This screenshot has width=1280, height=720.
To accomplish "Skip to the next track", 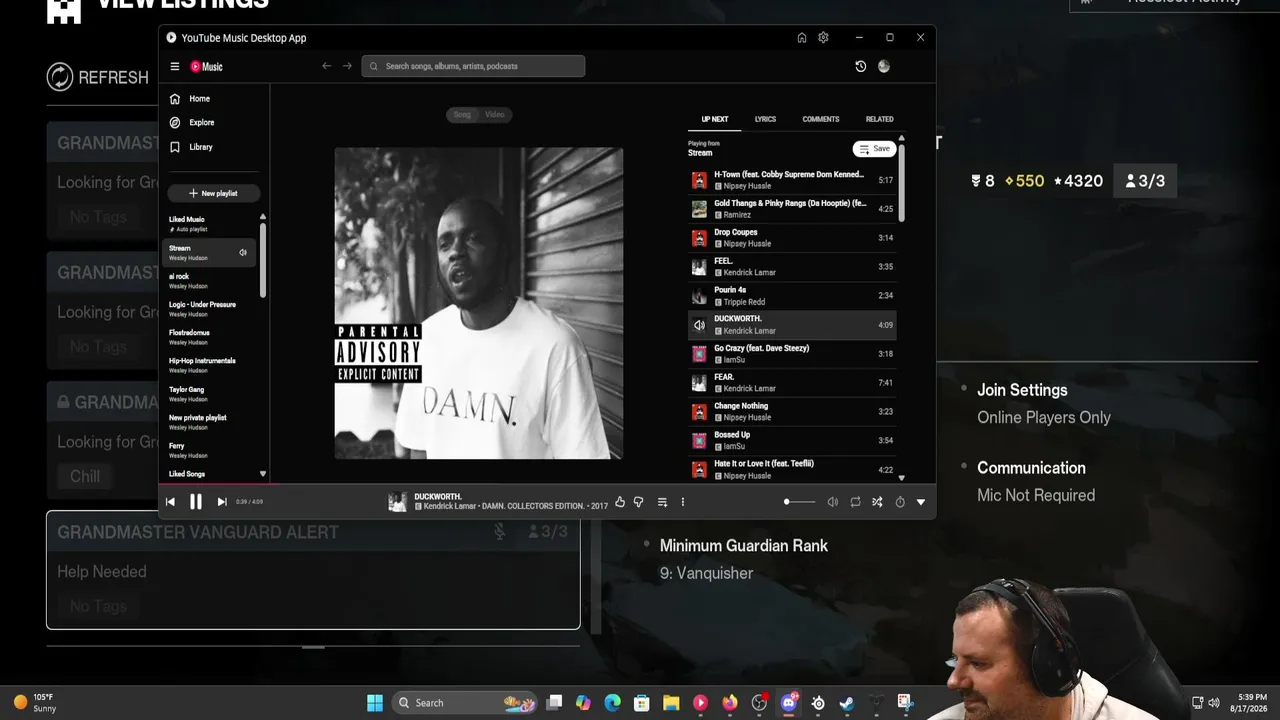I will click(x=222, y=502).
